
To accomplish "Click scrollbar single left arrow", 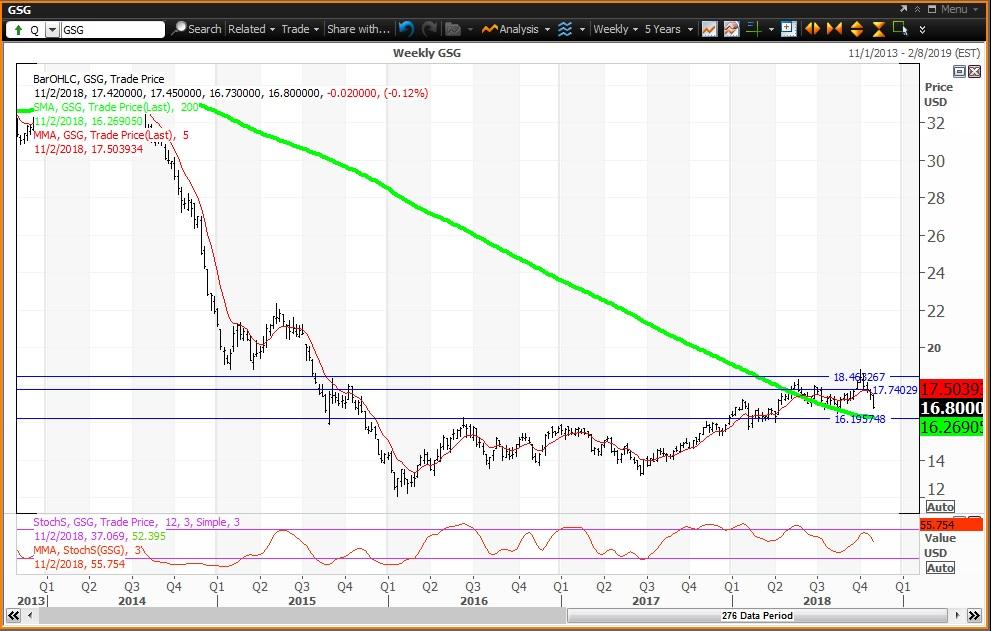I will 31,615.
